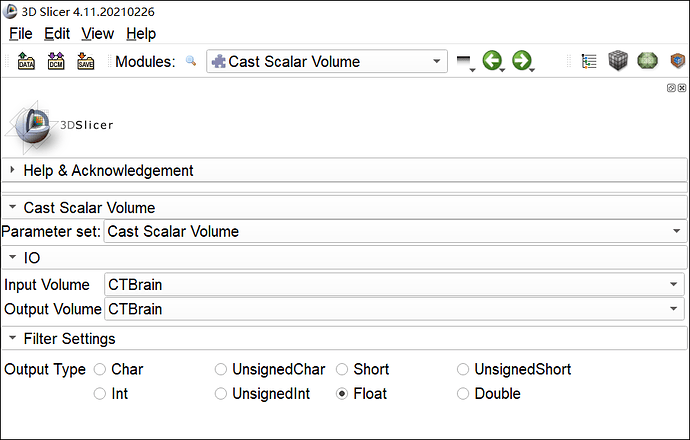The height and width of the screenshot is (440, 690).
Task: Open the Modules selector dropdown
Action: click(326, 62)
